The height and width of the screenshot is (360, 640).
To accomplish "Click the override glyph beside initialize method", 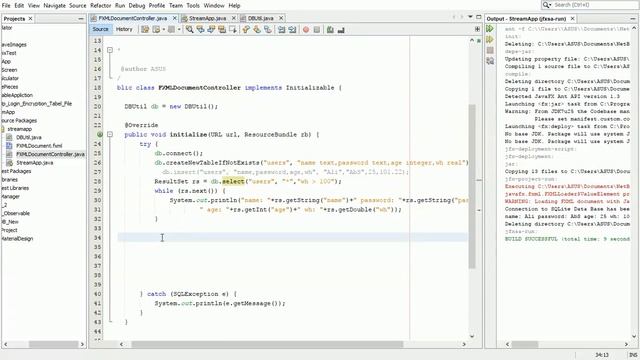I will (x=100, y=134).
